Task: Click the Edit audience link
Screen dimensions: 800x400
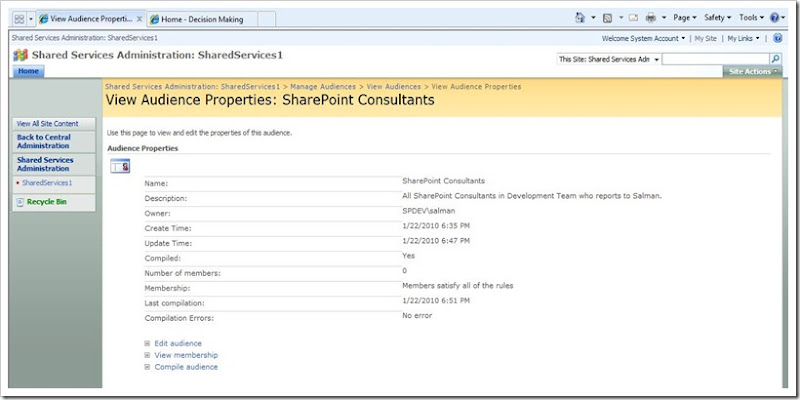Action: click(x=178, y=343)
